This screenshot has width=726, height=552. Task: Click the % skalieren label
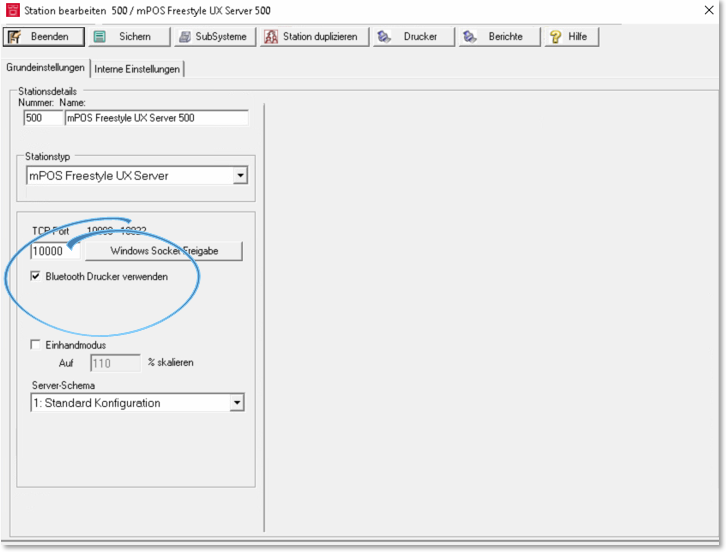(170, 362)
